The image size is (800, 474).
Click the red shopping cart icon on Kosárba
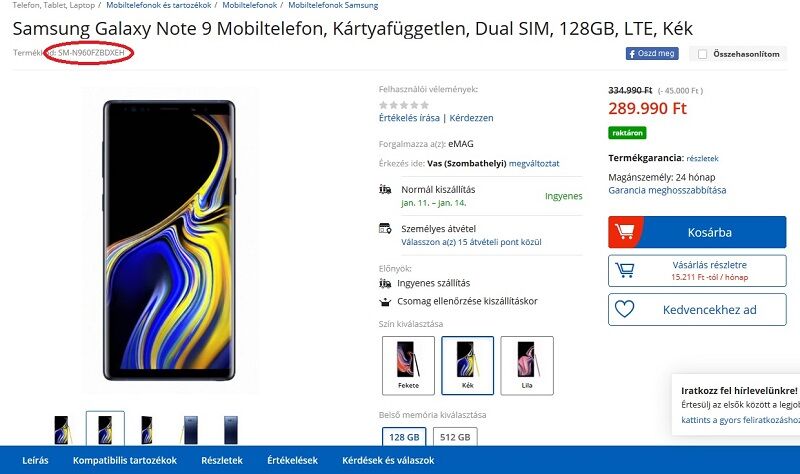tap(624, 232)
